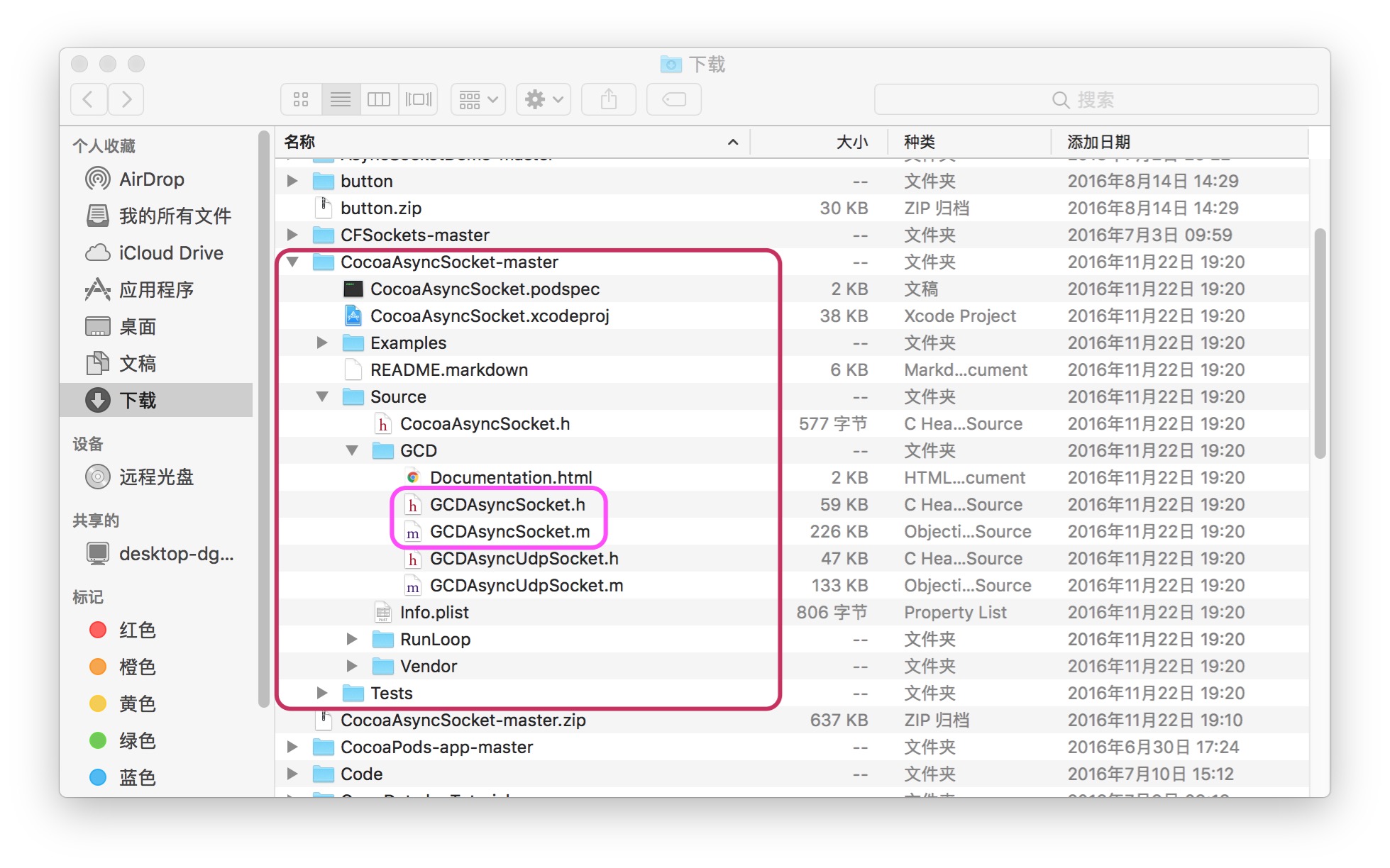Expand the button folder
Screen dimensions: 1390x868
292,181
